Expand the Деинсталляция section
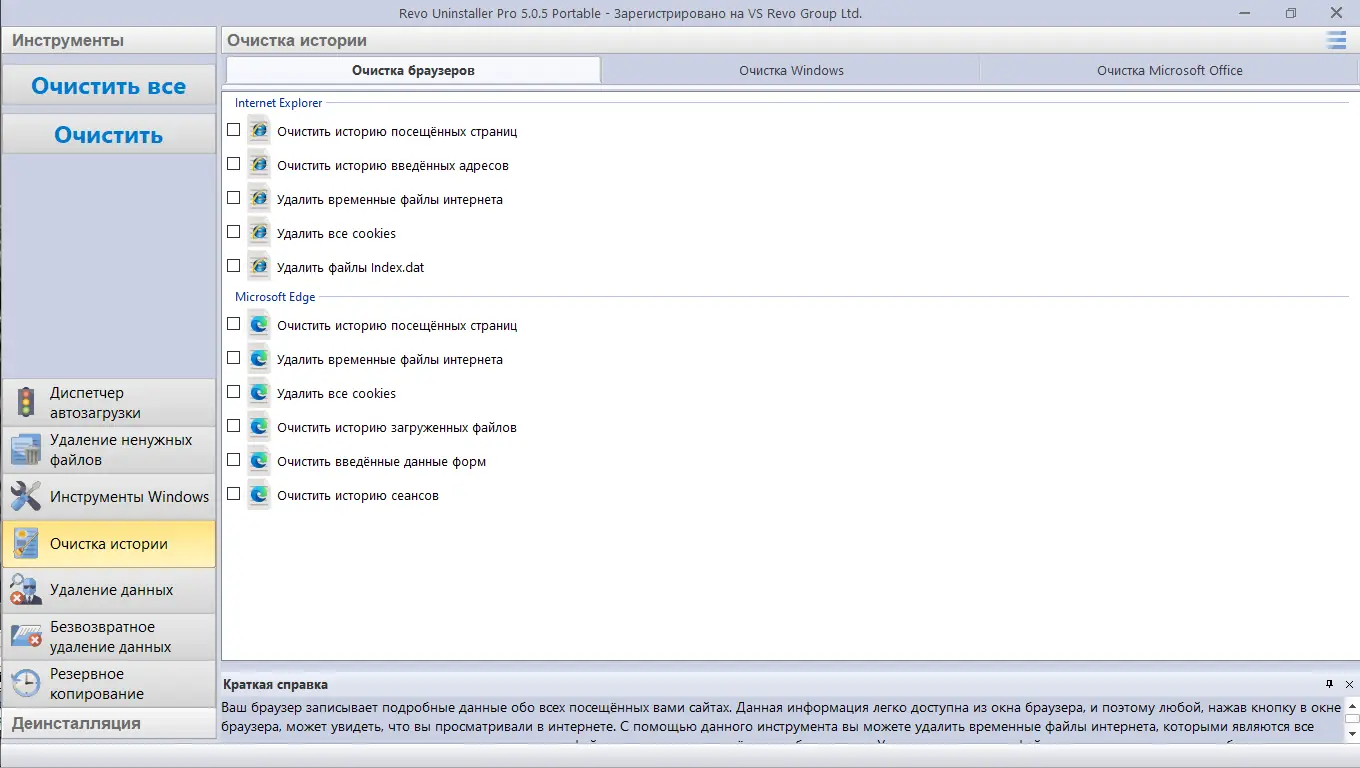 click(109, 723)
